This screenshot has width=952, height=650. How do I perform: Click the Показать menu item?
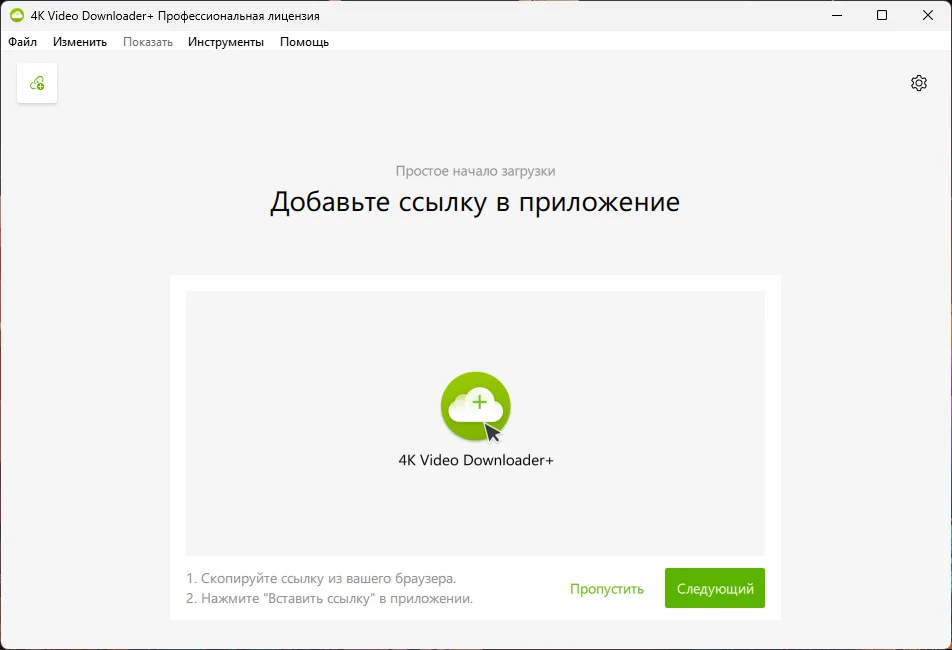(148, 42)
